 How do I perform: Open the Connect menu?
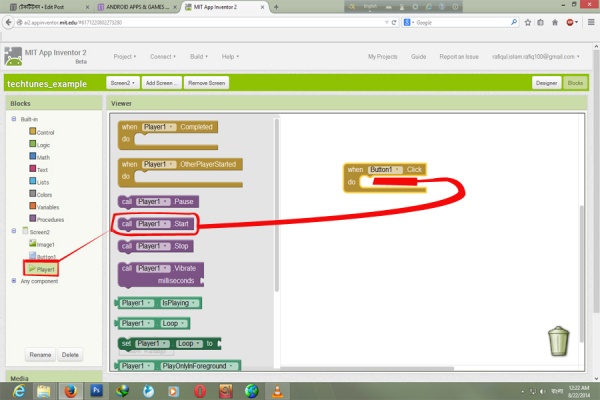pos(163,57)
